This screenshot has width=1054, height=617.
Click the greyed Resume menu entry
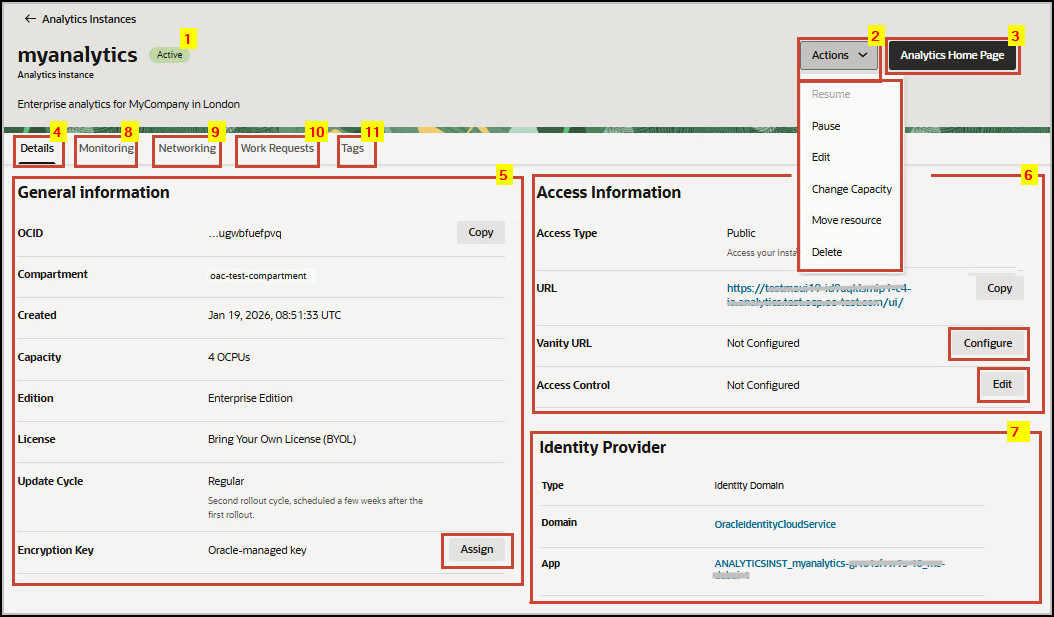(x=831, y=95)
